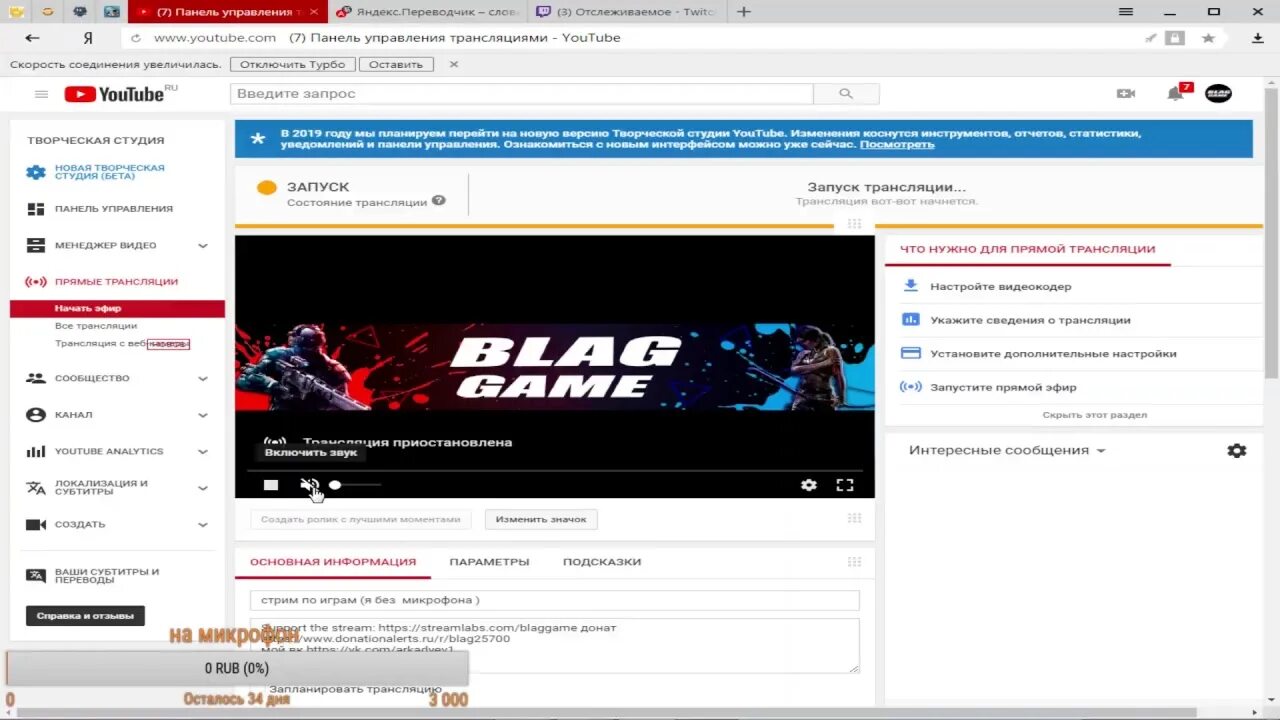Switch to Основная информация tab

pyautogui.click(x=333, y=562)
